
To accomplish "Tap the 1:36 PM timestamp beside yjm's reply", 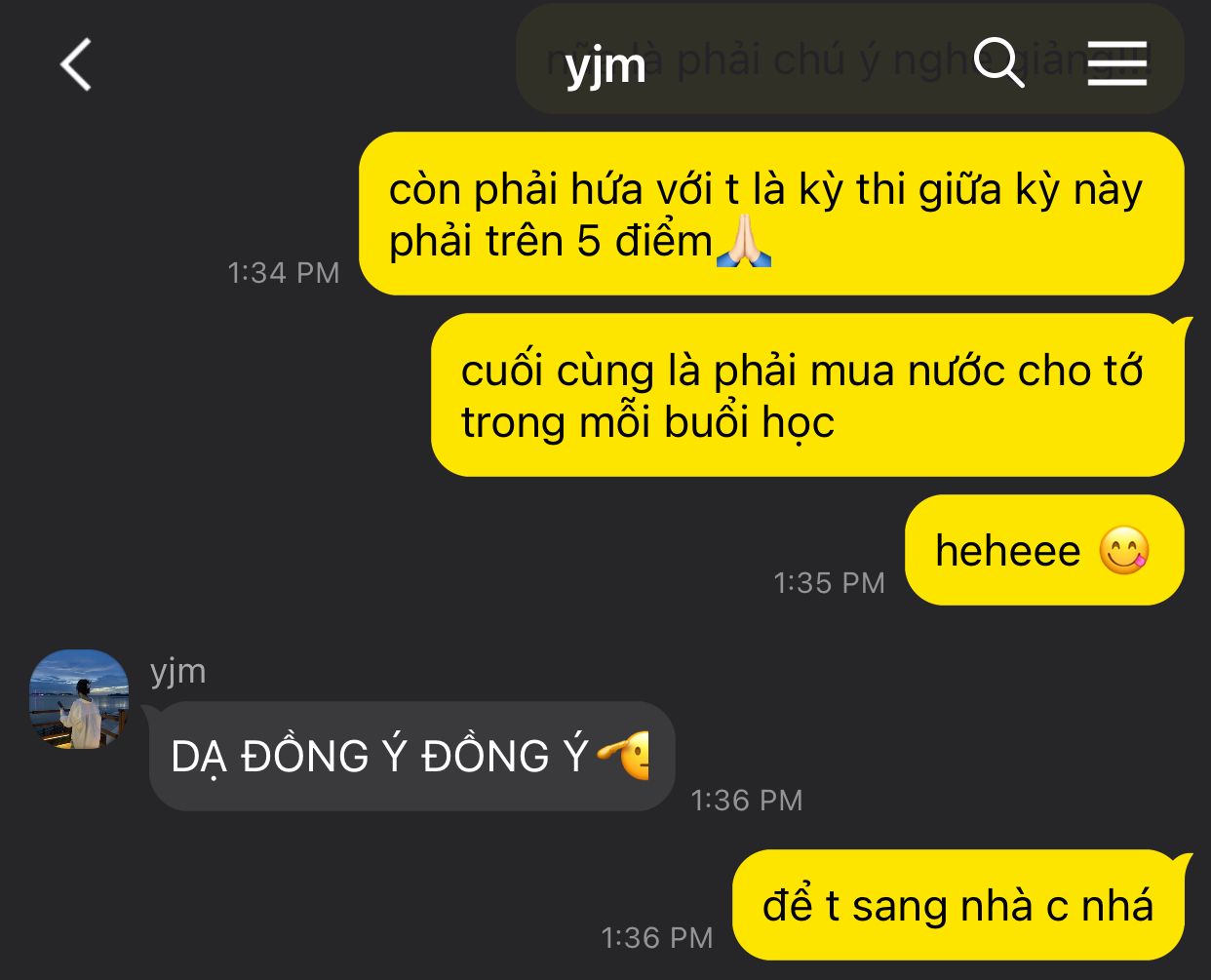I will click(747, 800).
